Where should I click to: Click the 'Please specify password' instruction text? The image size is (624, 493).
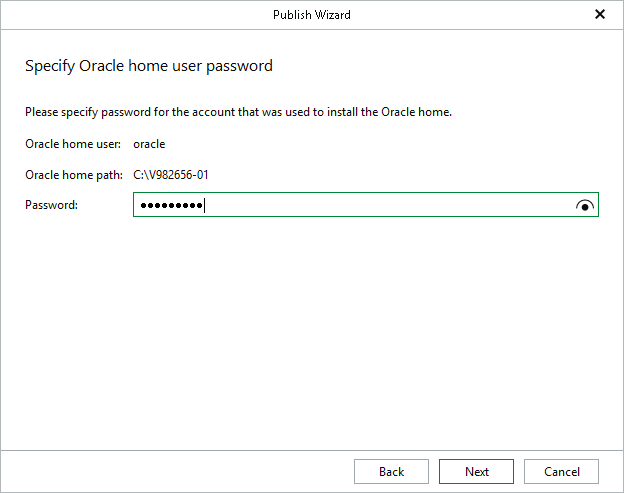click(x=238, y=112)
